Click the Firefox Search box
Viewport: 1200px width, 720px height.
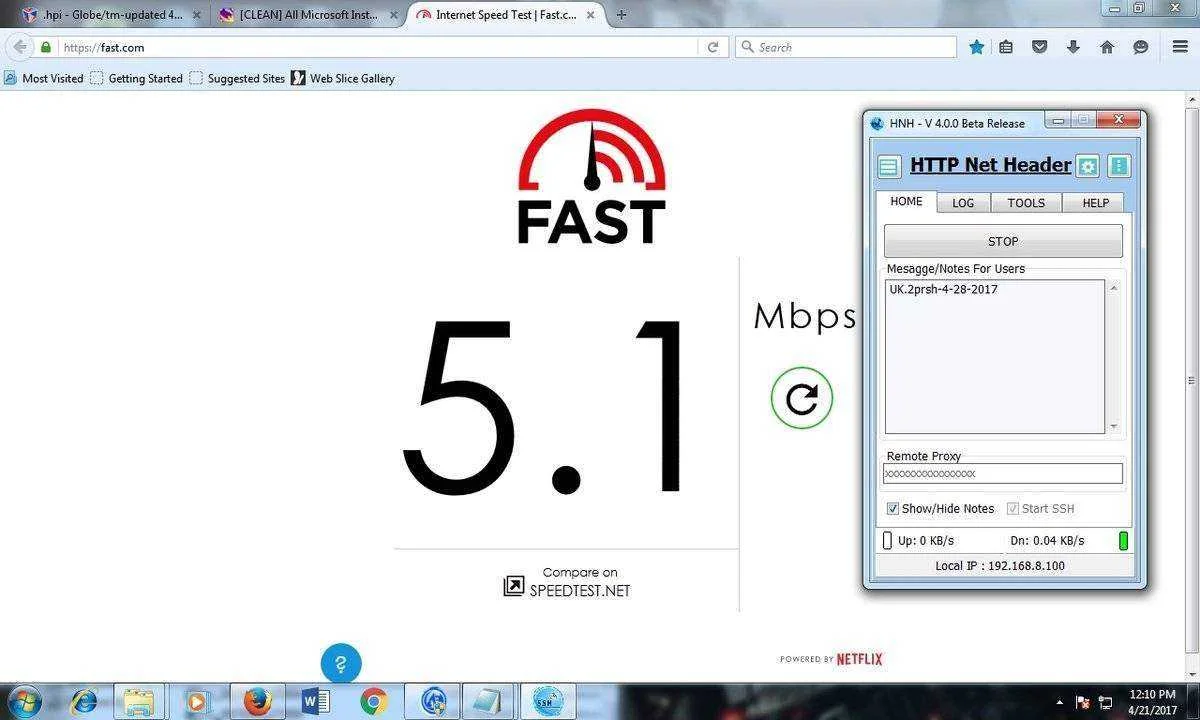pyautogui.click(x=846, y=47)
